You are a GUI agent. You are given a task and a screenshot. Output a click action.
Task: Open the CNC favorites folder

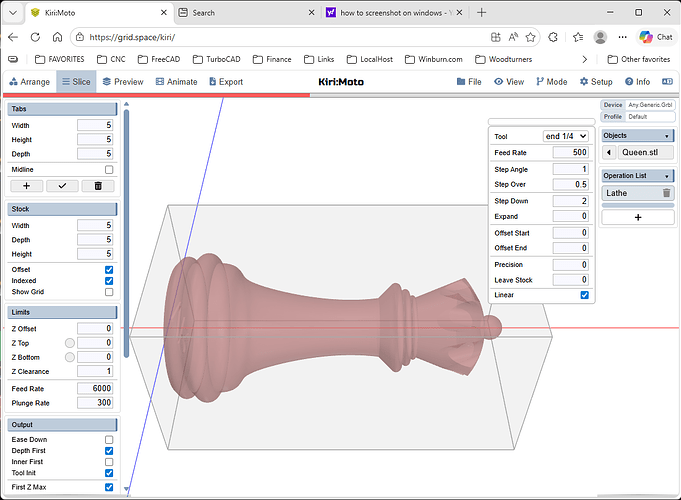pos(111,60)
